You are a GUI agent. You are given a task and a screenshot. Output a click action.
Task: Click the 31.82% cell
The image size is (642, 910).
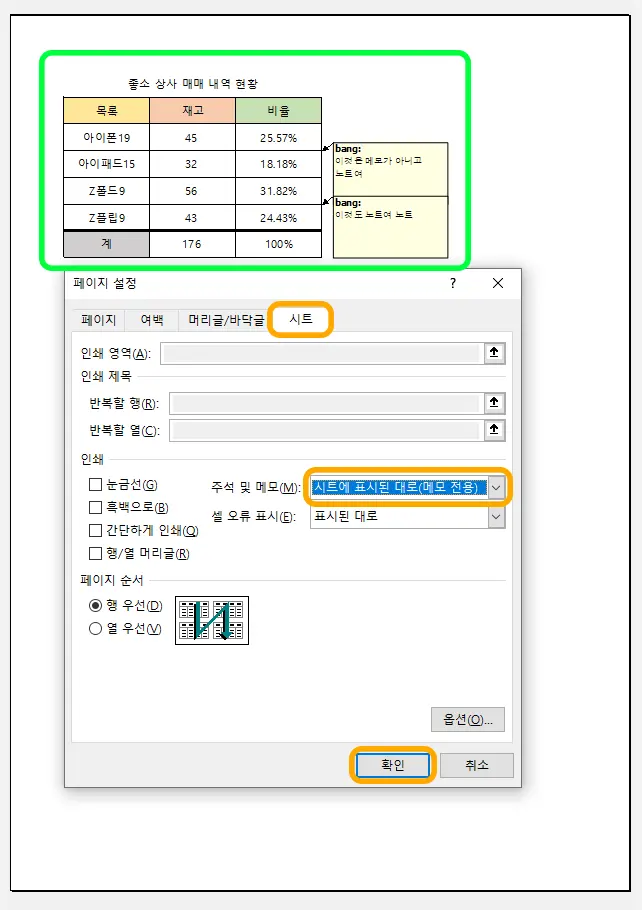pos(279,191)
